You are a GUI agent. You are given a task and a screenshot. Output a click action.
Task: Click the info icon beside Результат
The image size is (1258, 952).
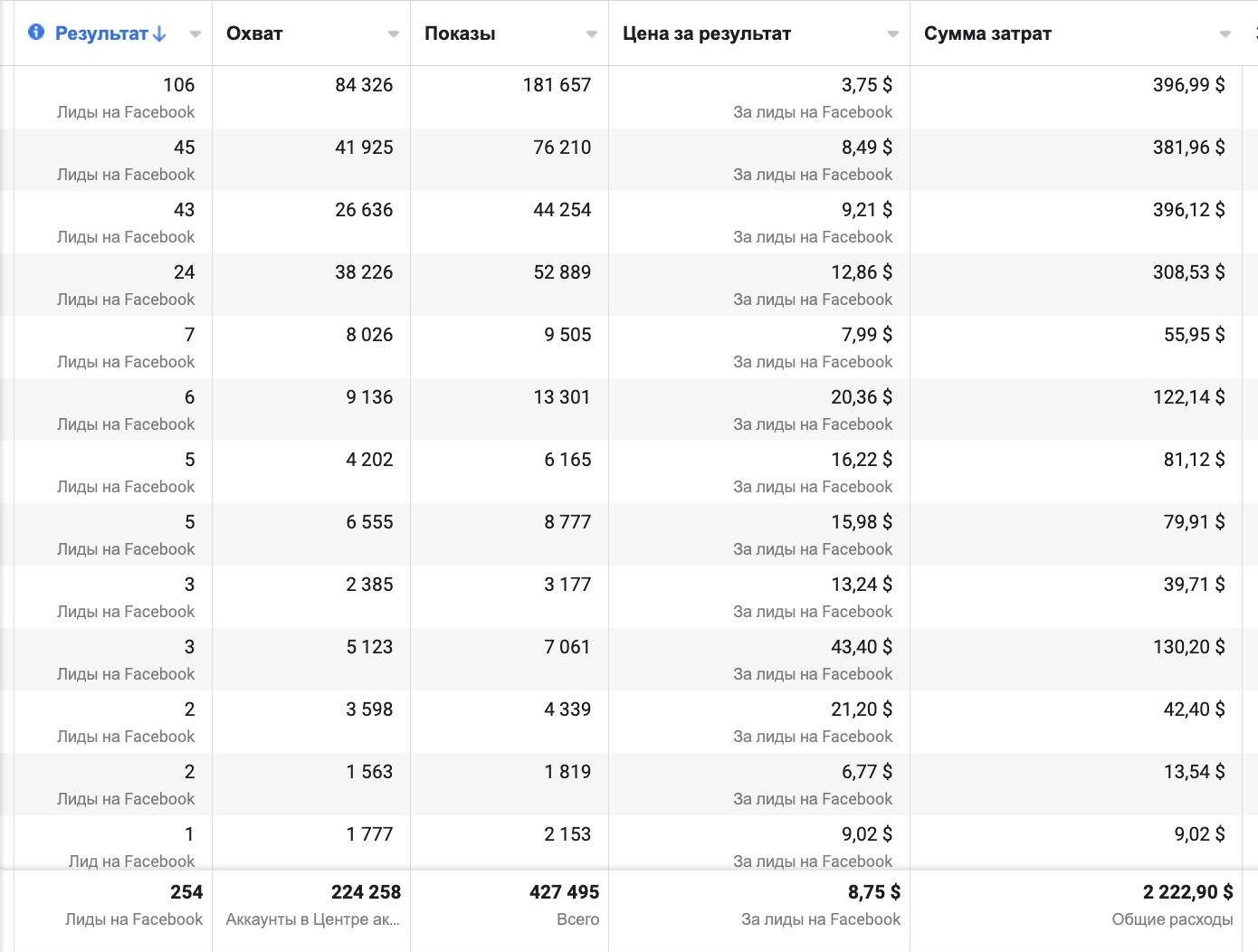click(x=36, y=33)
